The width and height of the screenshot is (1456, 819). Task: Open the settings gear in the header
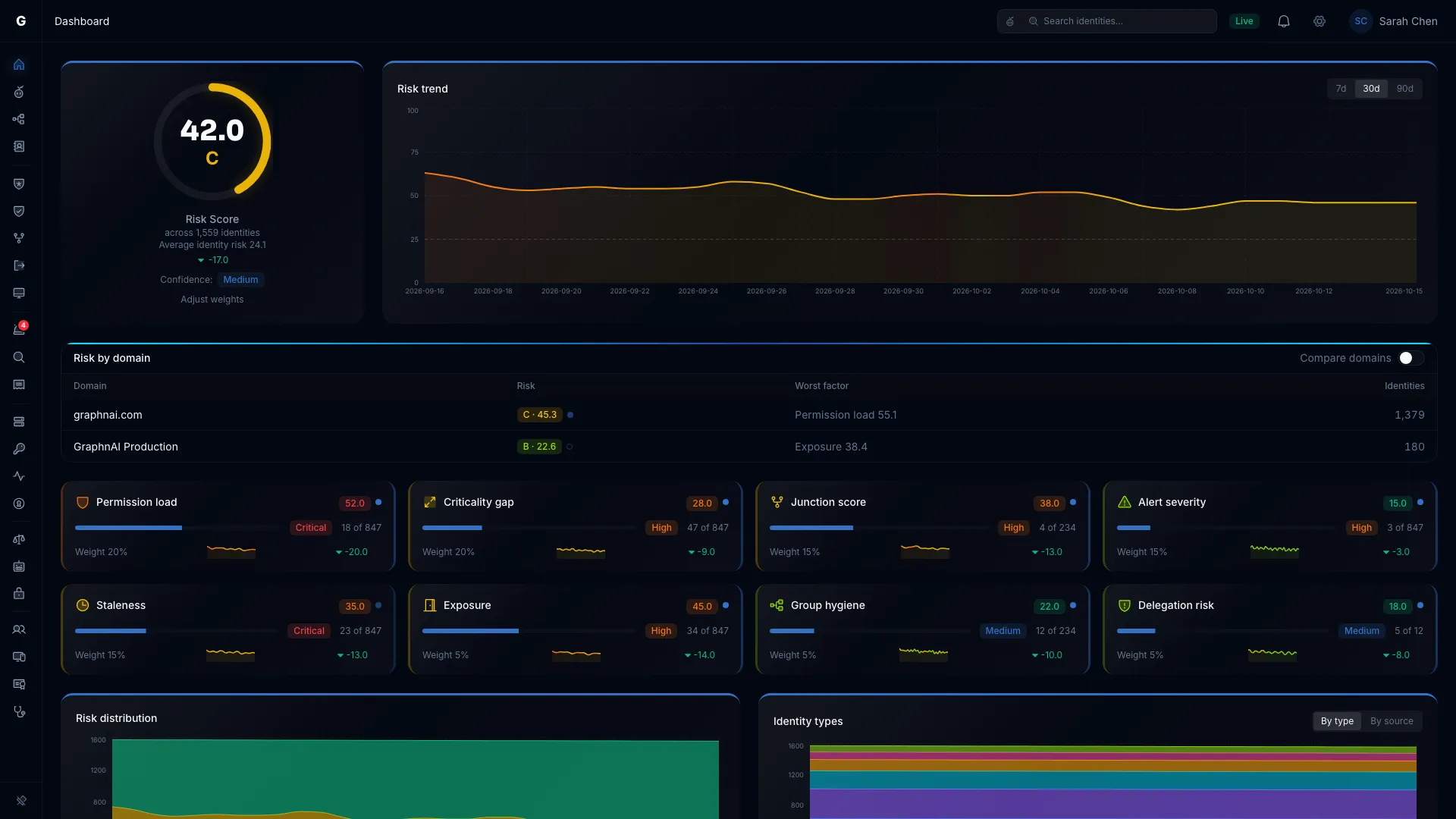pyautogui.click(x=1319, y=21)
